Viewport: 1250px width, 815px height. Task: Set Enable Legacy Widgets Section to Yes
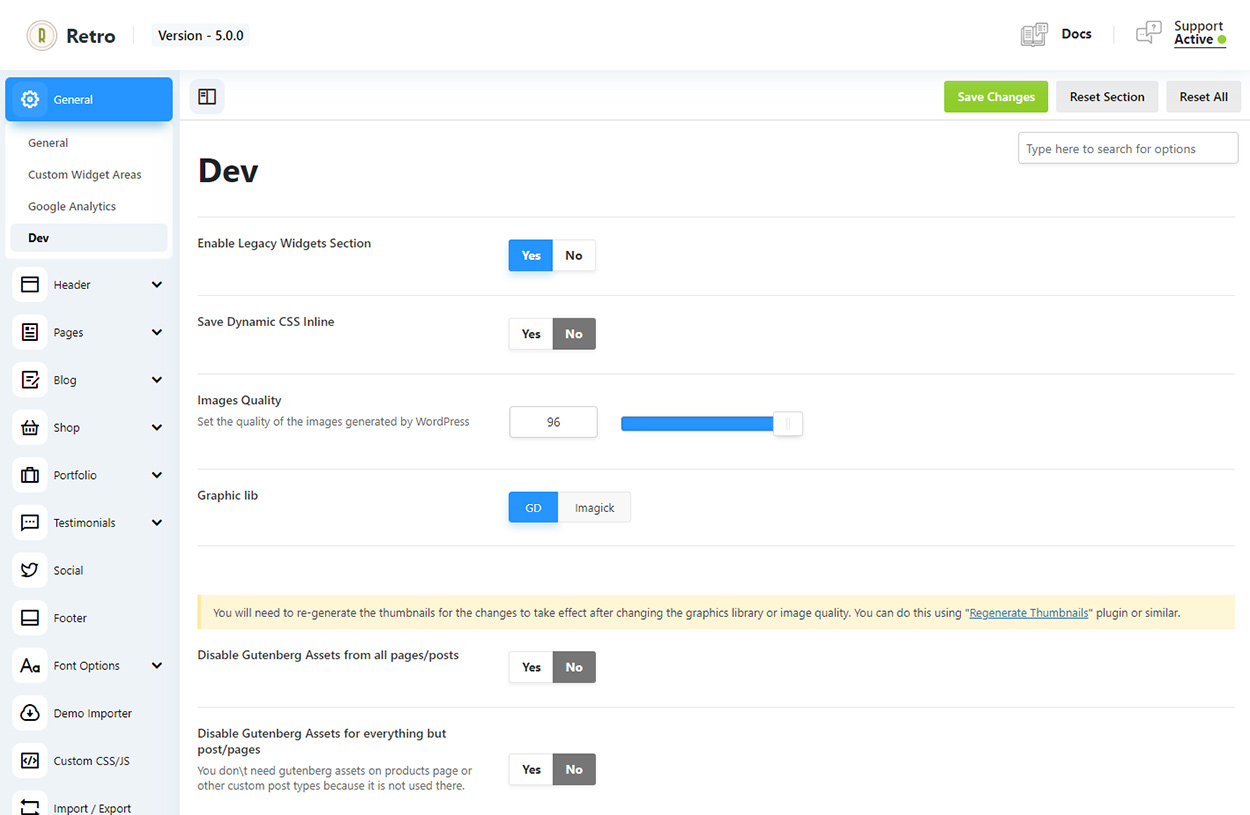point(531,255)
